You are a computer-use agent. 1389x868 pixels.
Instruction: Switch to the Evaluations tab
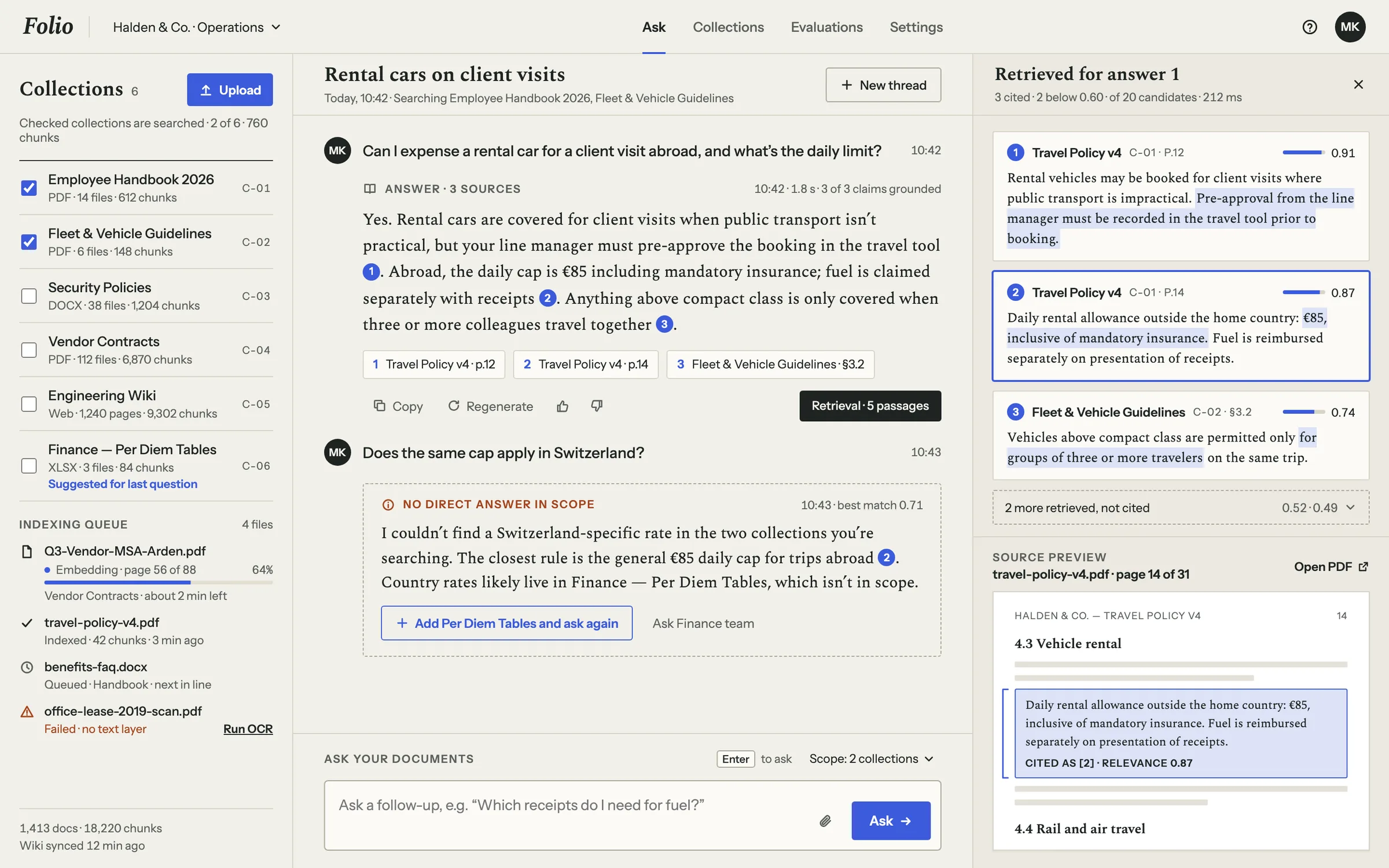826,27
